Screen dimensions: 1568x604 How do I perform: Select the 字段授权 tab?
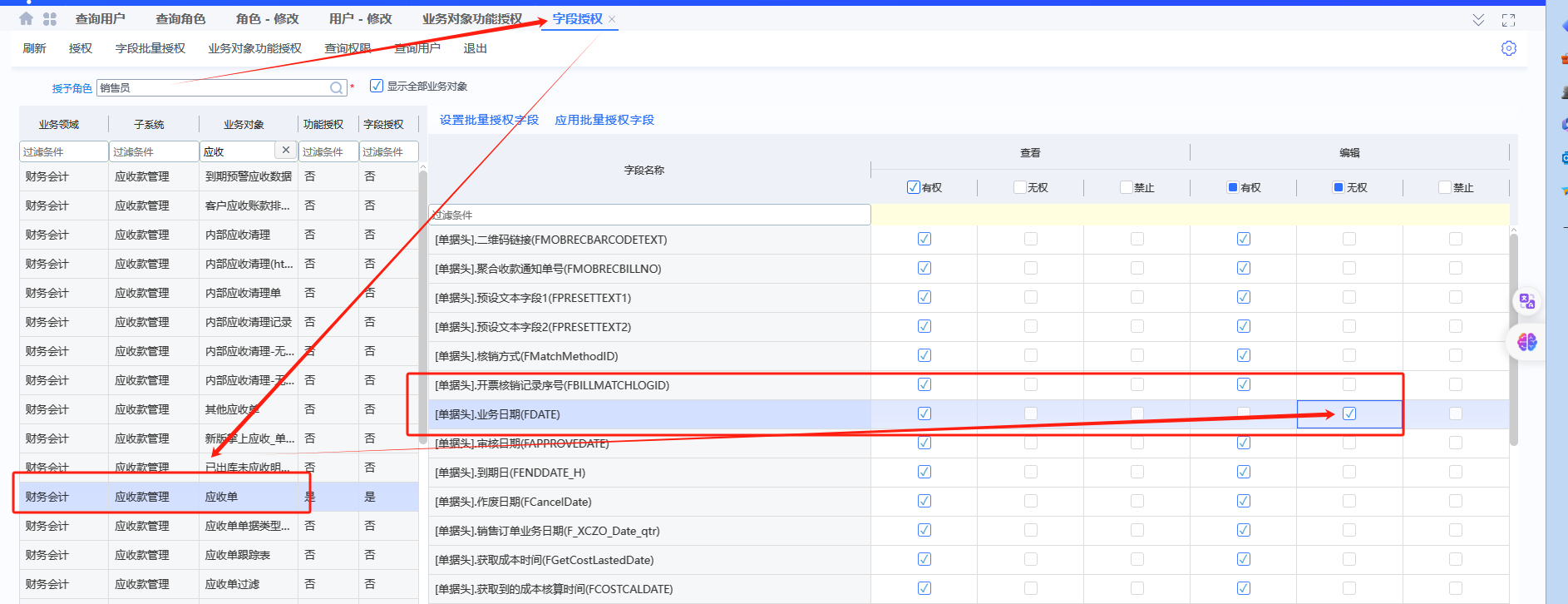click(x=577, y=18)
